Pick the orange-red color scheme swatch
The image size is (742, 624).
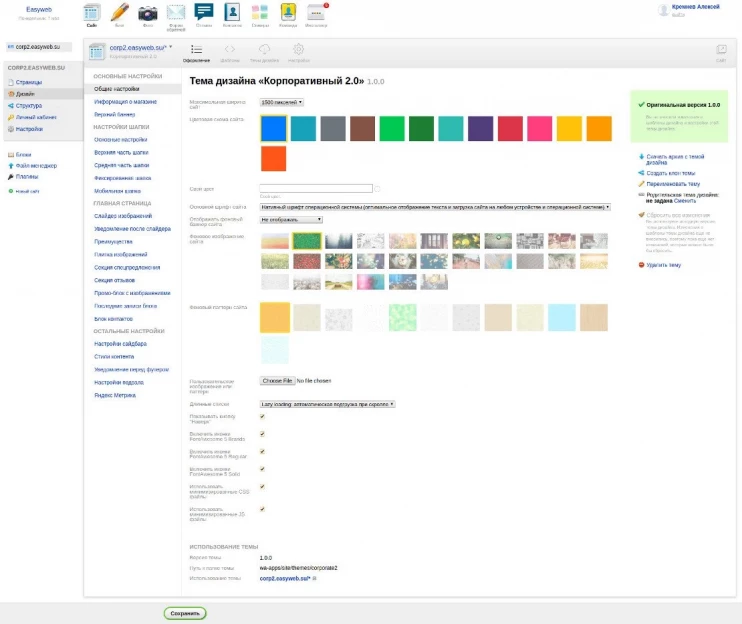coord(273,158)
